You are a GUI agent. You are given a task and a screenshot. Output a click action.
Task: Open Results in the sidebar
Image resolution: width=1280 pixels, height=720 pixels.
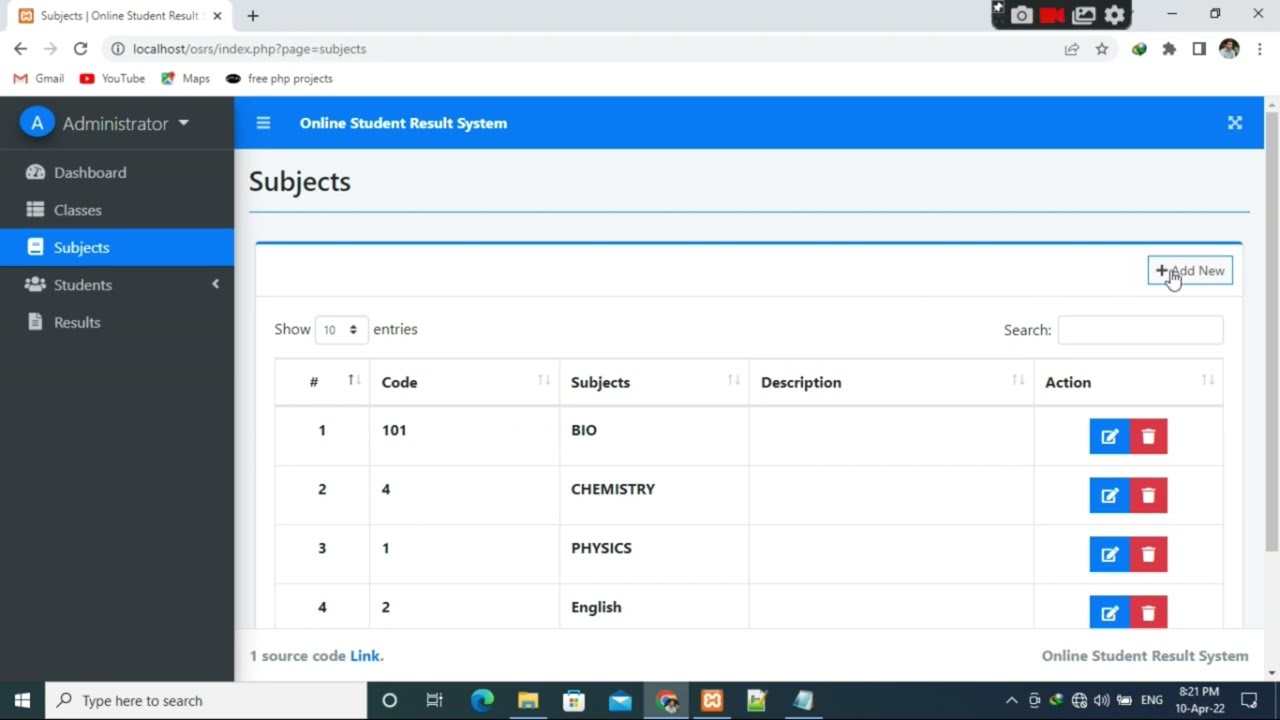point(117,322)
